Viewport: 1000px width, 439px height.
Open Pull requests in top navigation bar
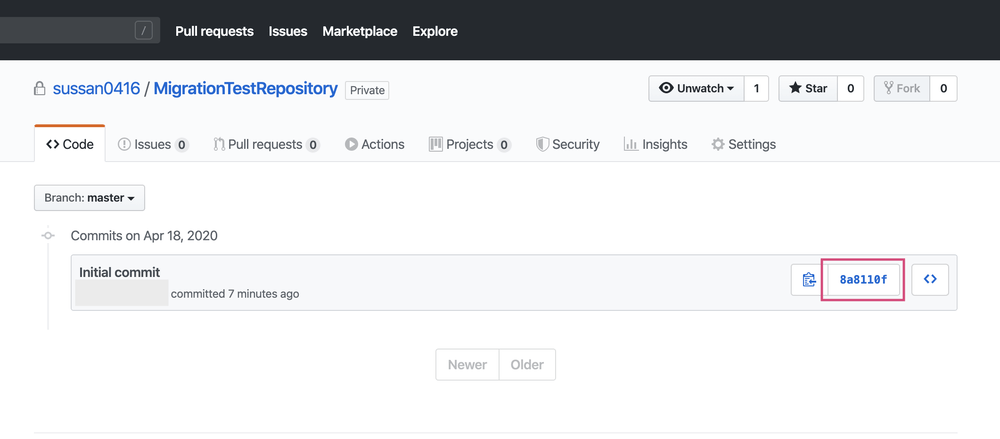coord(214,31)
